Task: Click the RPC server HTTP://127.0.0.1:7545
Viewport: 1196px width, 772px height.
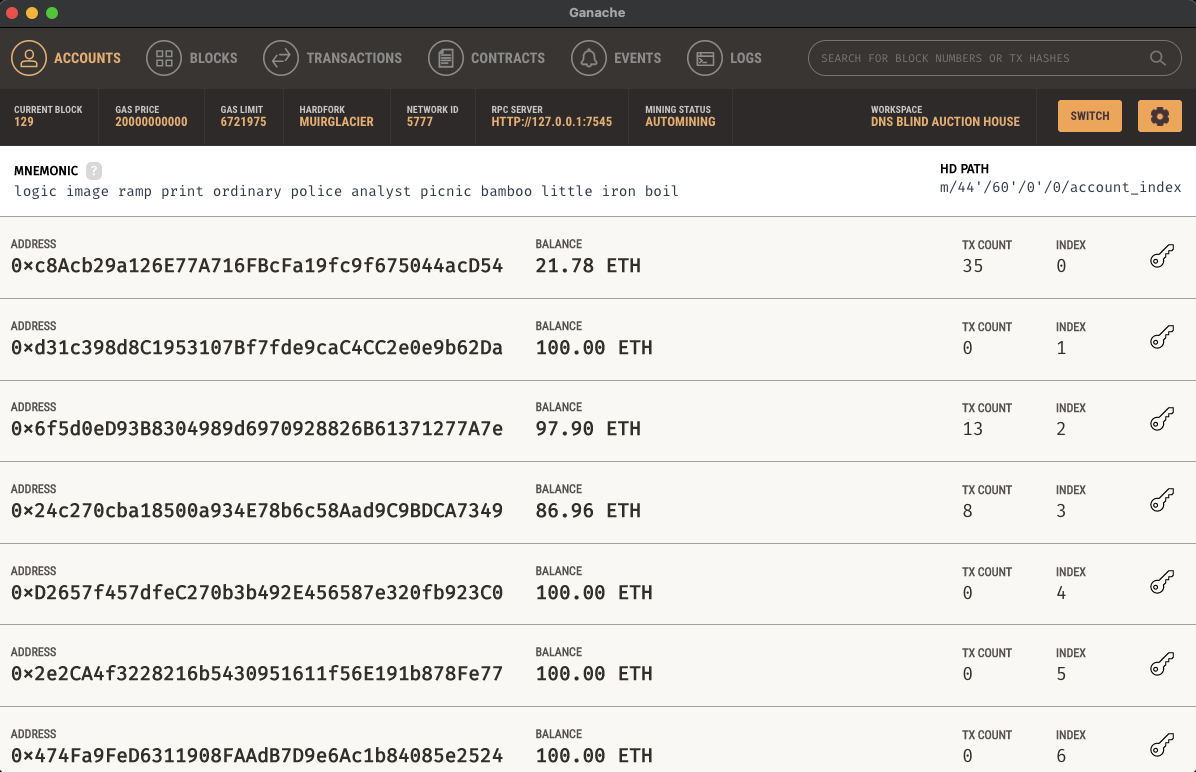Action: tap(551, 122)
